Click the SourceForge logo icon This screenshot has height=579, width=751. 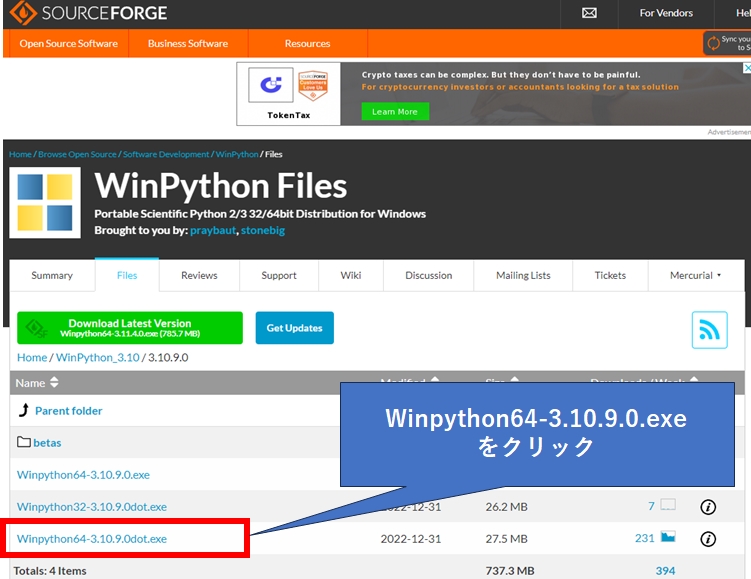tap(23, 12)
